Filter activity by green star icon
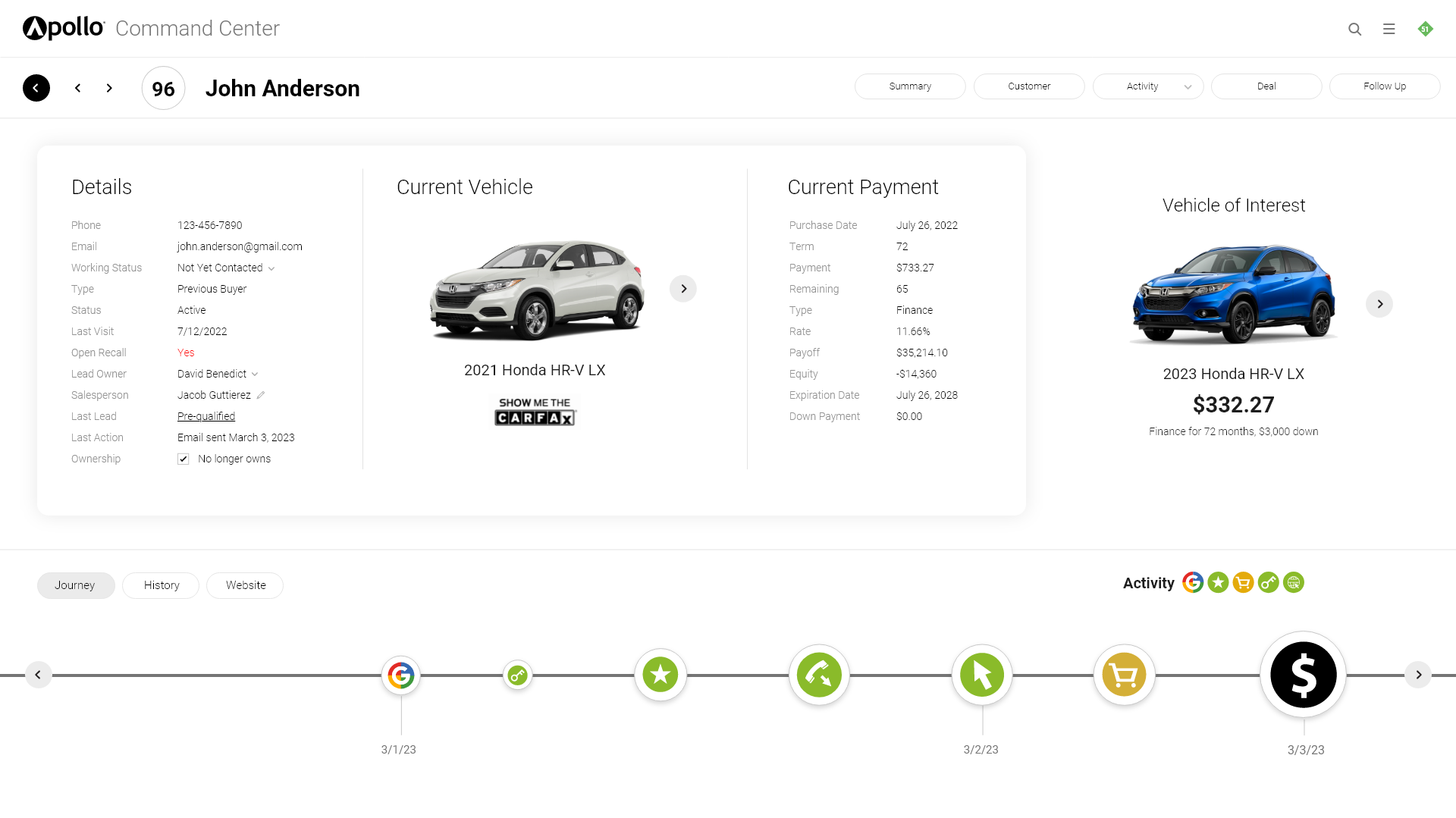The width and height of the screenshot is (1456, 818). [1218, 582]
